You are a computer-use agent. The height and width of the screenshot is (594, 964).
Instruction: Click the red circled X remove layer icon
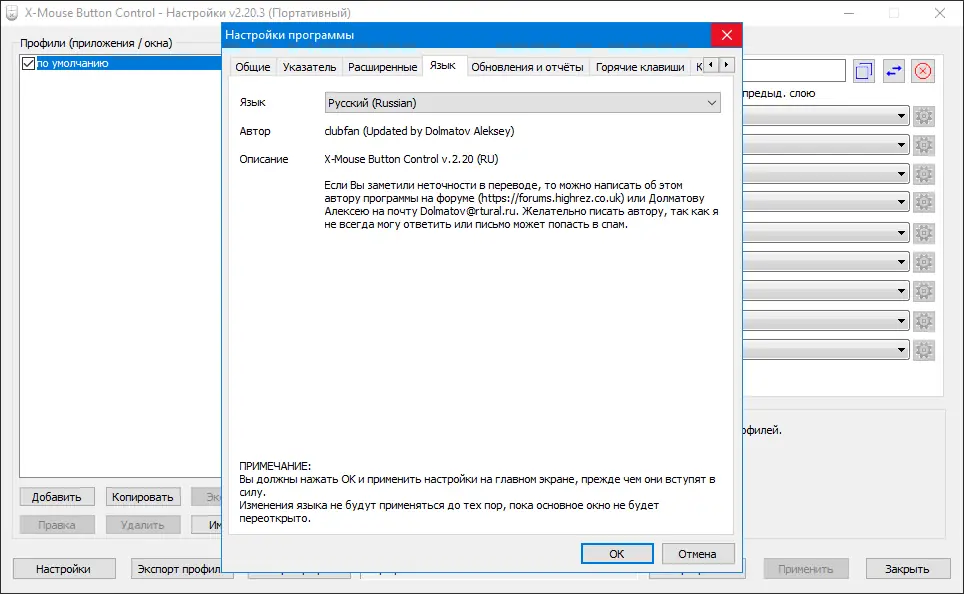[923, 71]
